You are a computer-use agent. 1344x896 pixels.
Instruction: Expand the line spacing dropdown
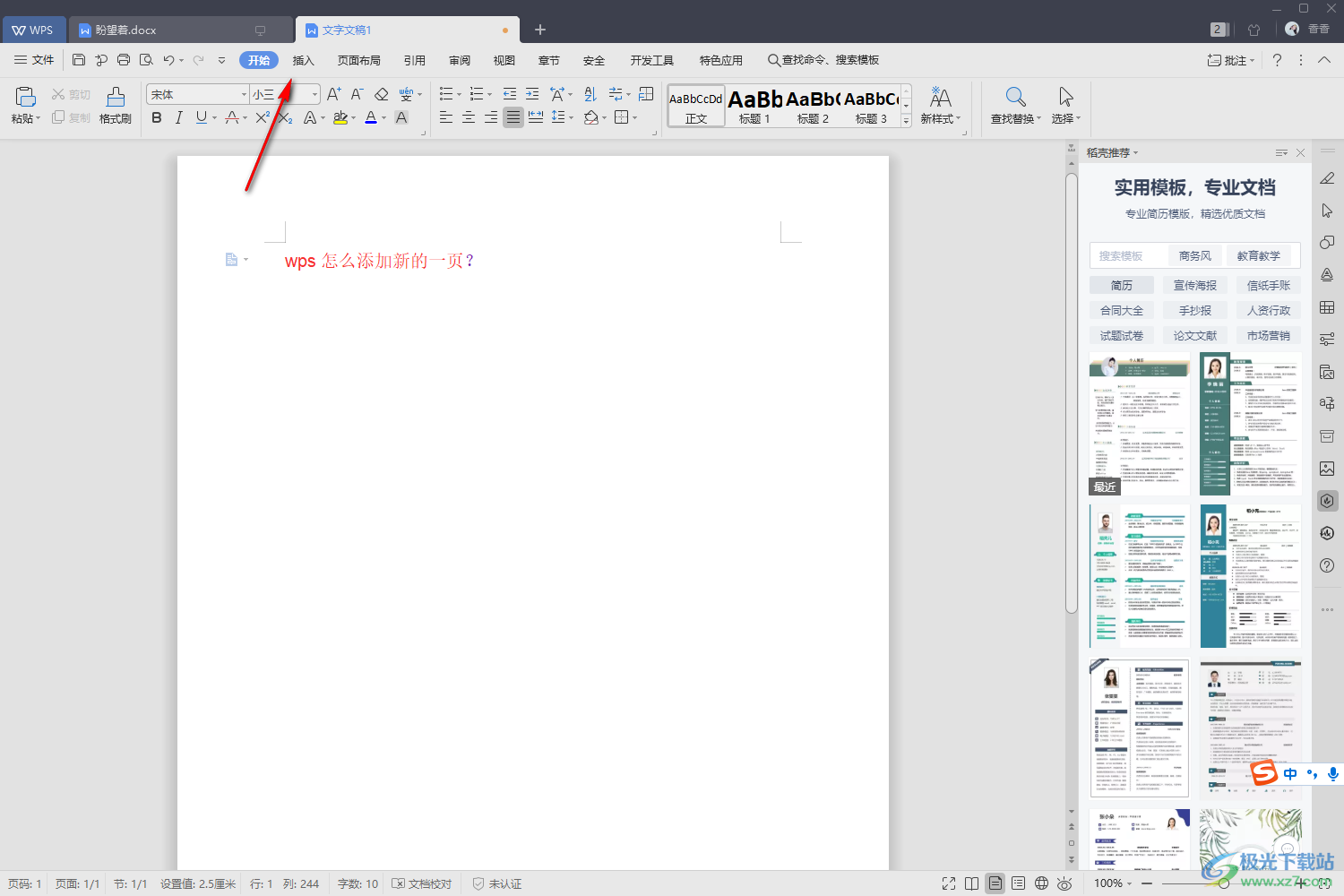(571, 117)
